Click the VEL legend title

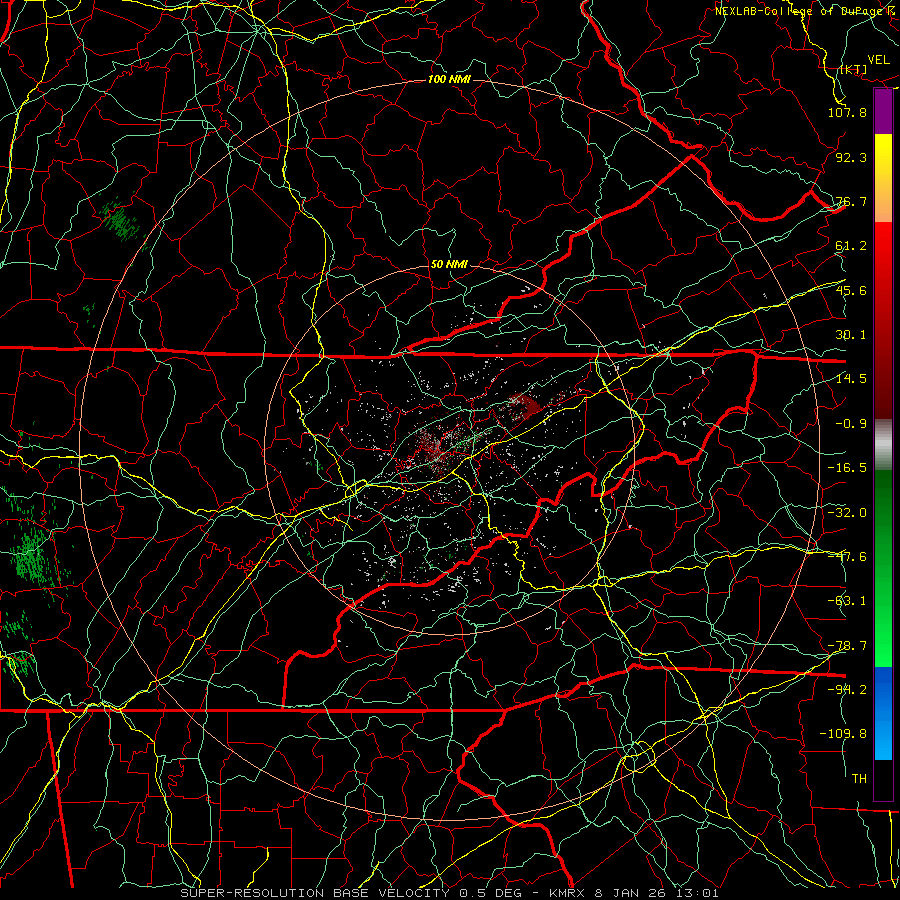pos(879,60)
